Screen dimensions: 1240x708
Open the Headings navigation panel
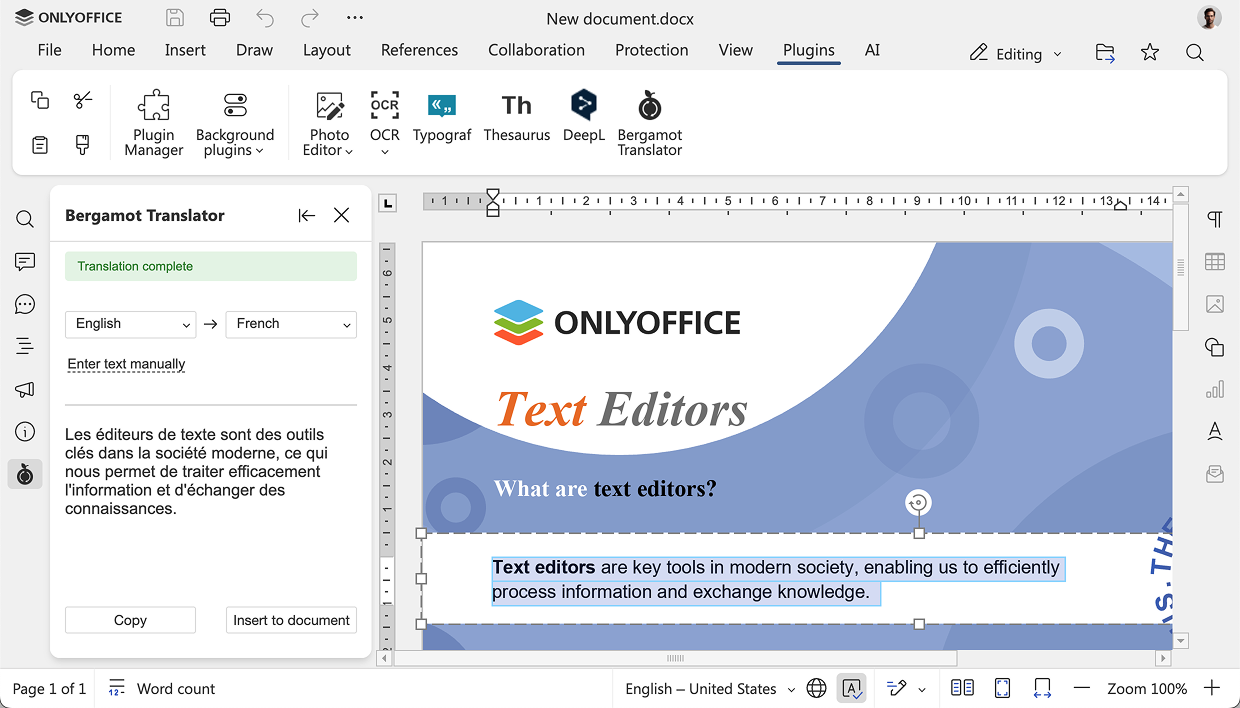click(25, 347)
